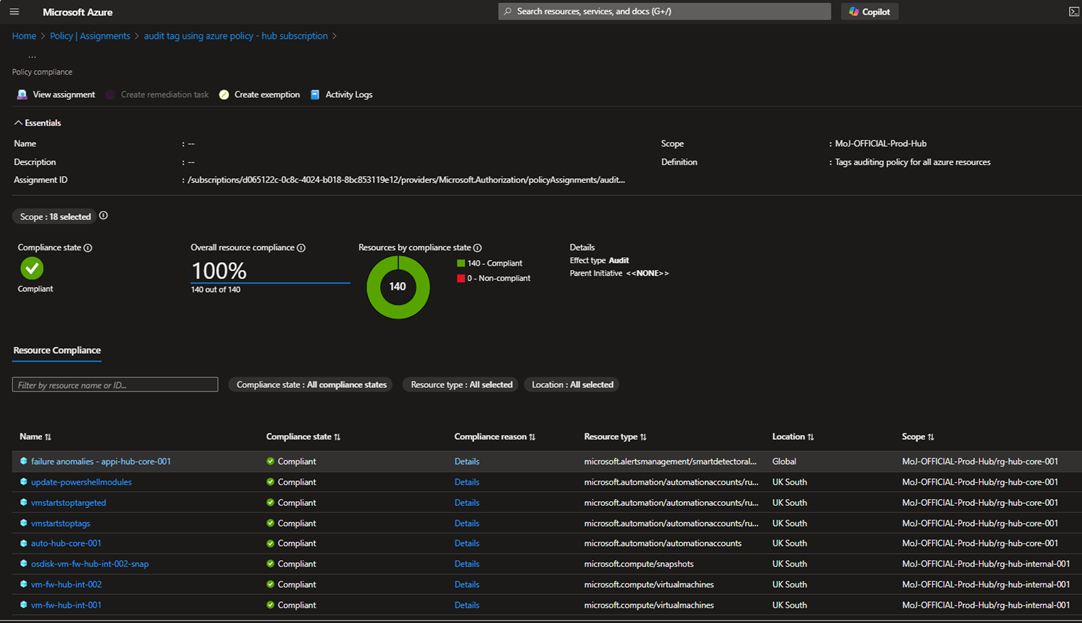Click the 100% compliance progress bar
Image resolution: width=1082 pixels, height=623 pixels.
tap(270, 282)
